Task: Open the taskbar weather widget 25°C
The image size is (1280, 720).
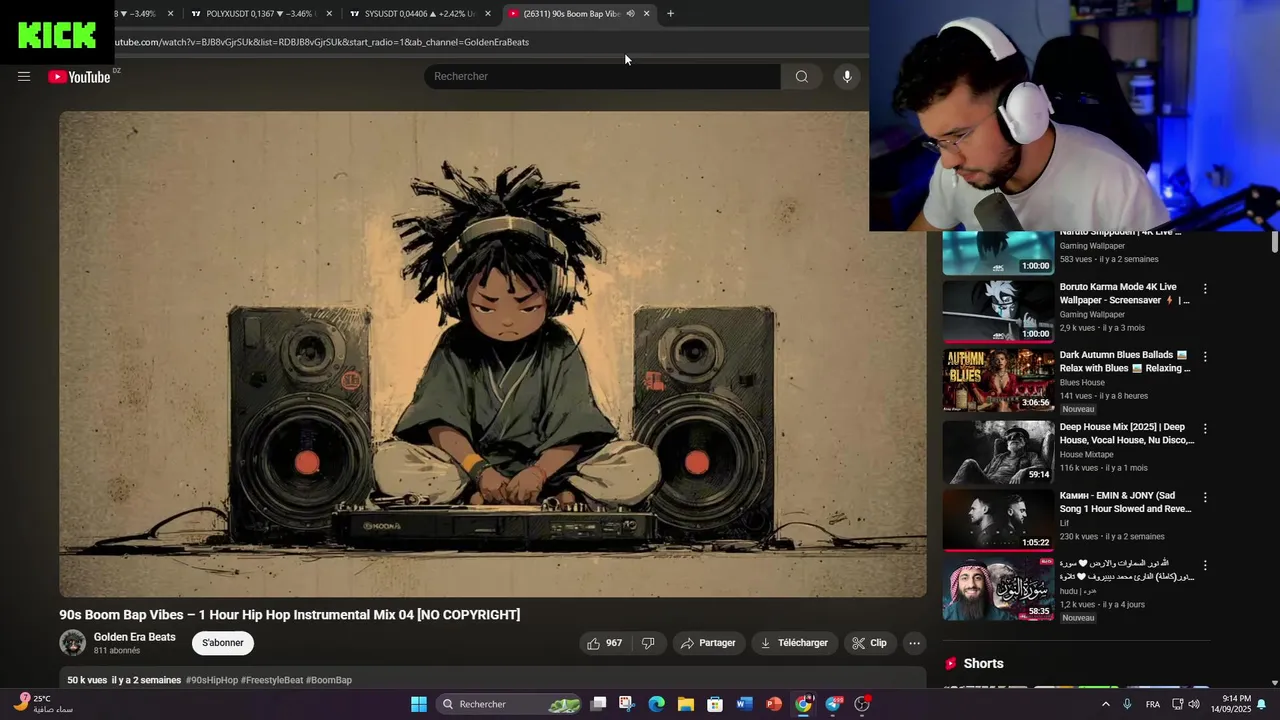Action: tap(44, 704)
